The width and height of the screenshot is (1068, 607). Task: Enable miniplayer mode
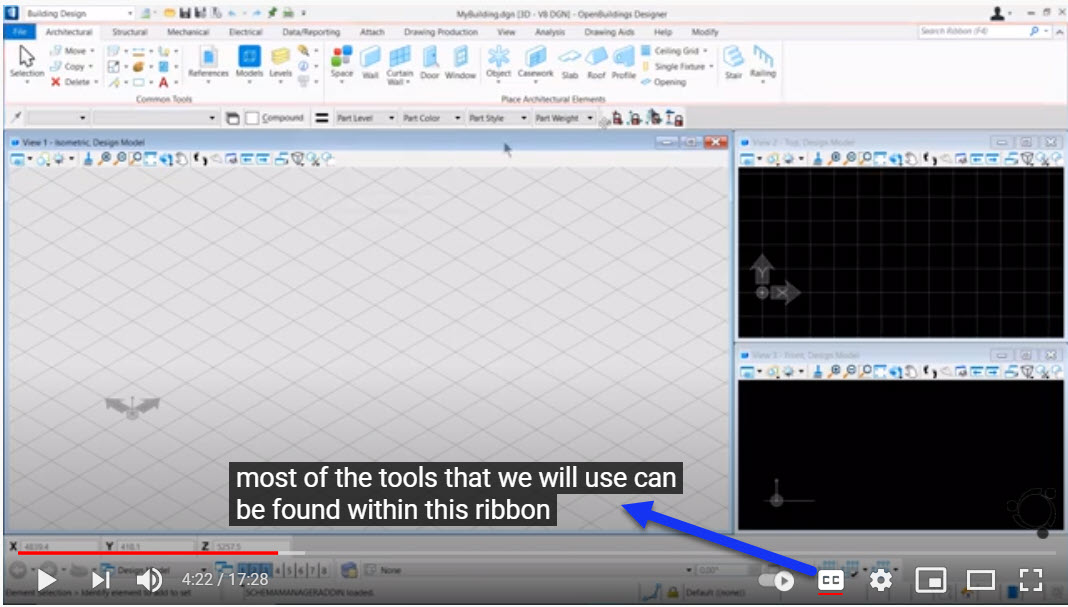coord(930,580)
